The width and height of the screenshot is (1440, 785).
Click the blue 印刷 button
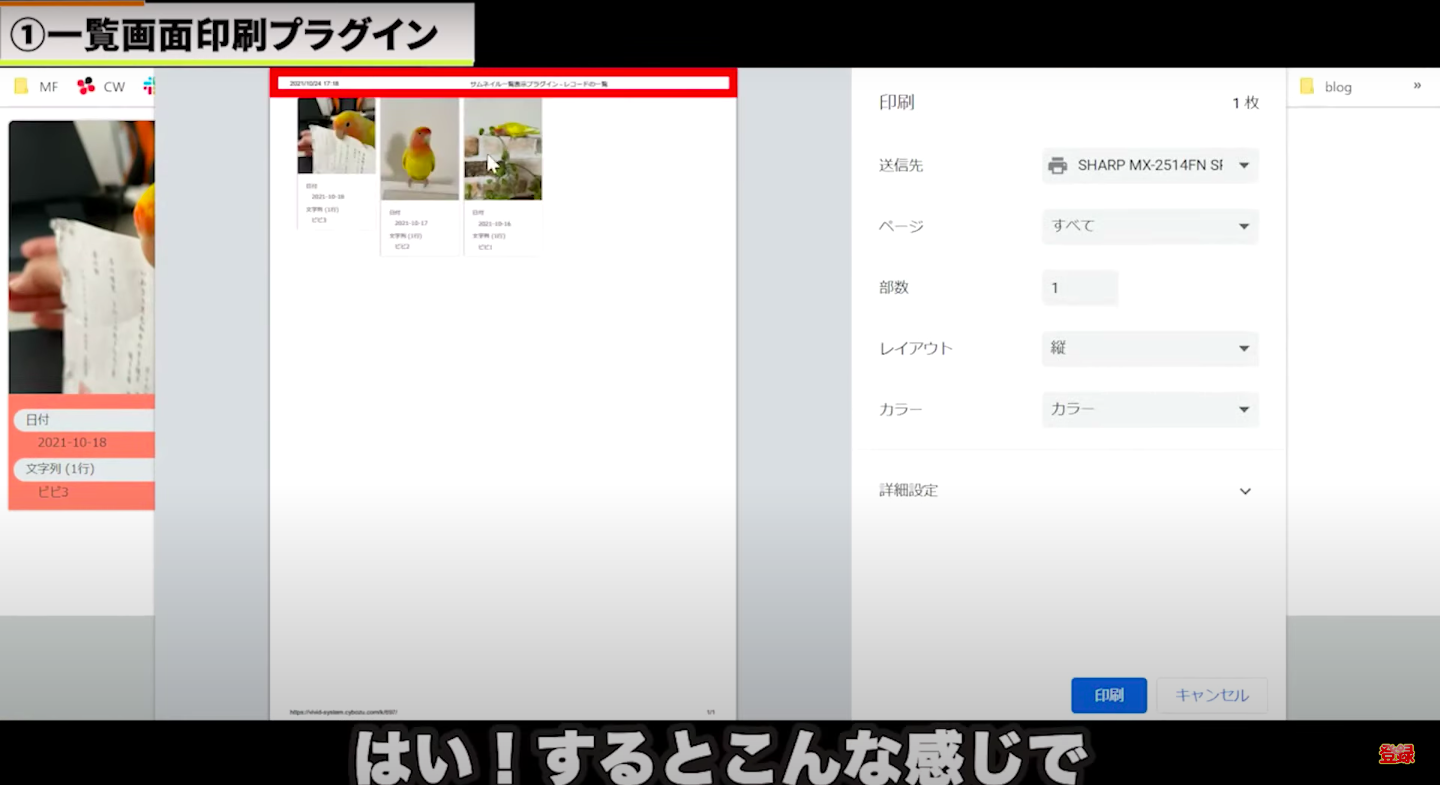click(x=1108, y=696)
